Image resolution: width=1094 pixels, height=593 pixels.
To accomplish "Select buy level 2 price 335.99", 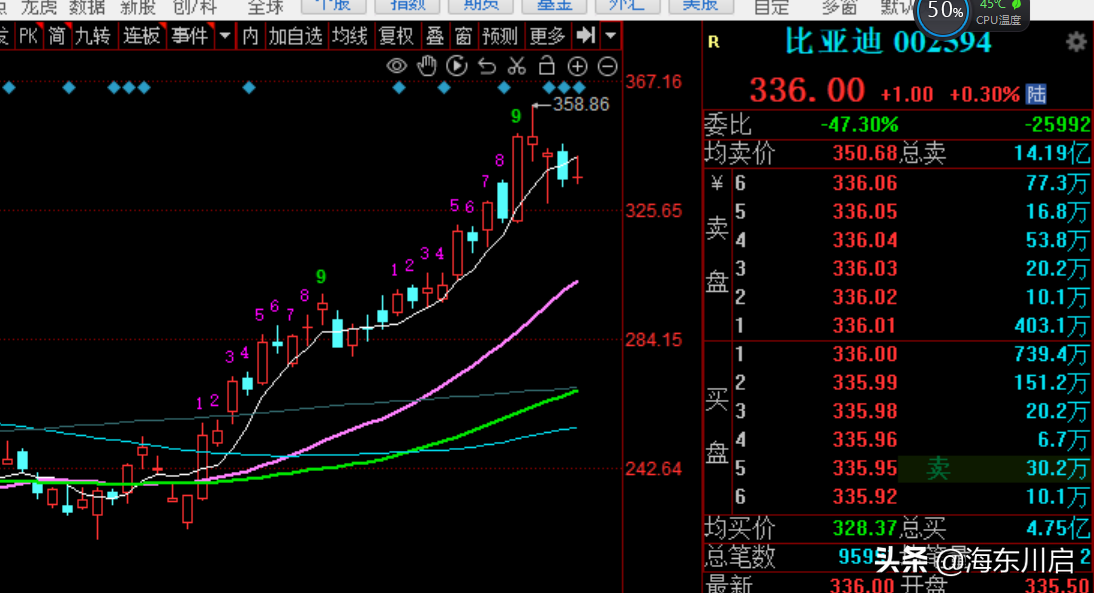I will pyautogui.click(x=864, y=383).
